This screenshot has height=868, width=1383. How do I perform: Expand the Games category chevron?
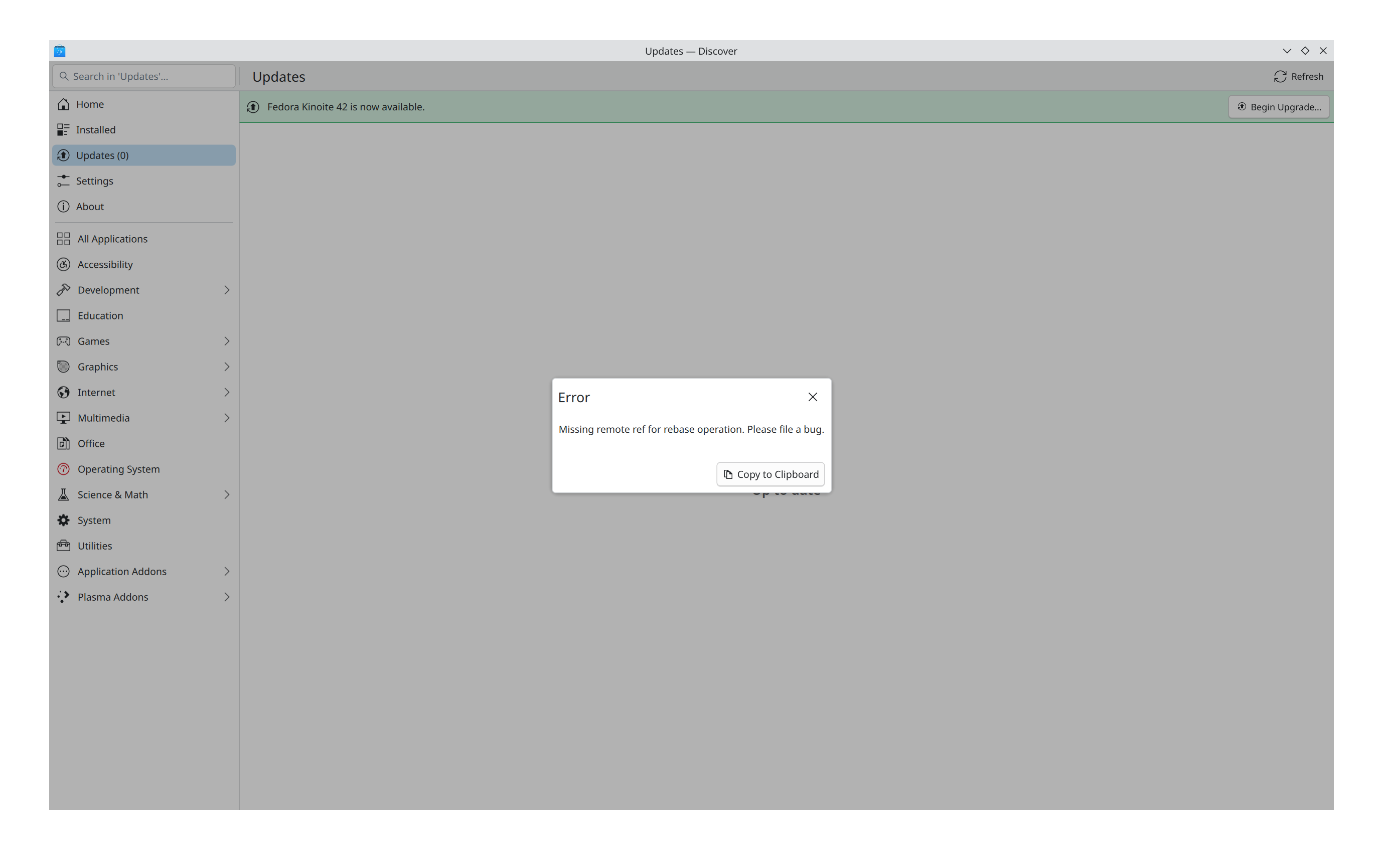coord(227,341)
